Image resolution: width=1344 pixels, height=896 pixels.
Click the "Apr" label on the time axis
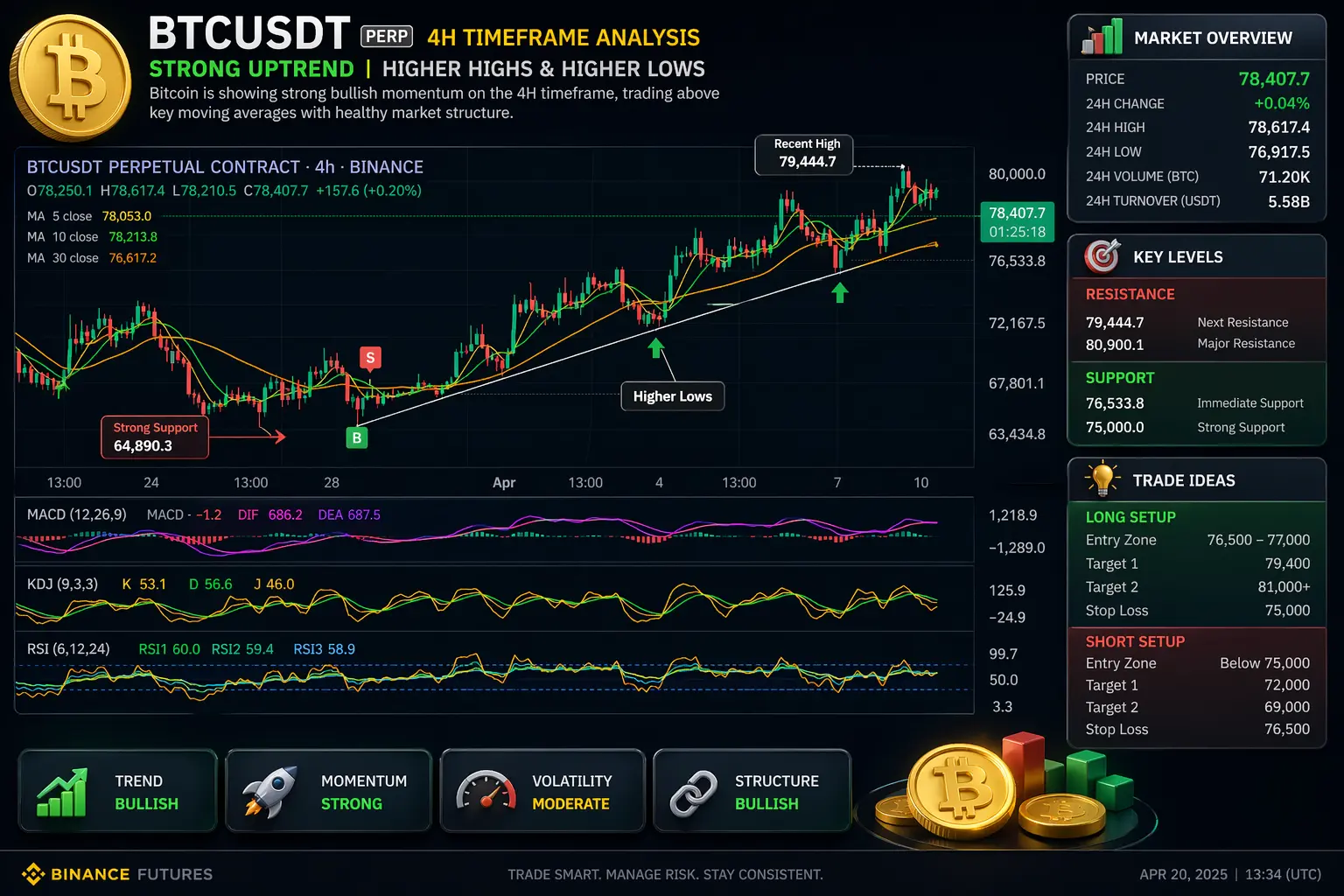(x=504, y=482)
